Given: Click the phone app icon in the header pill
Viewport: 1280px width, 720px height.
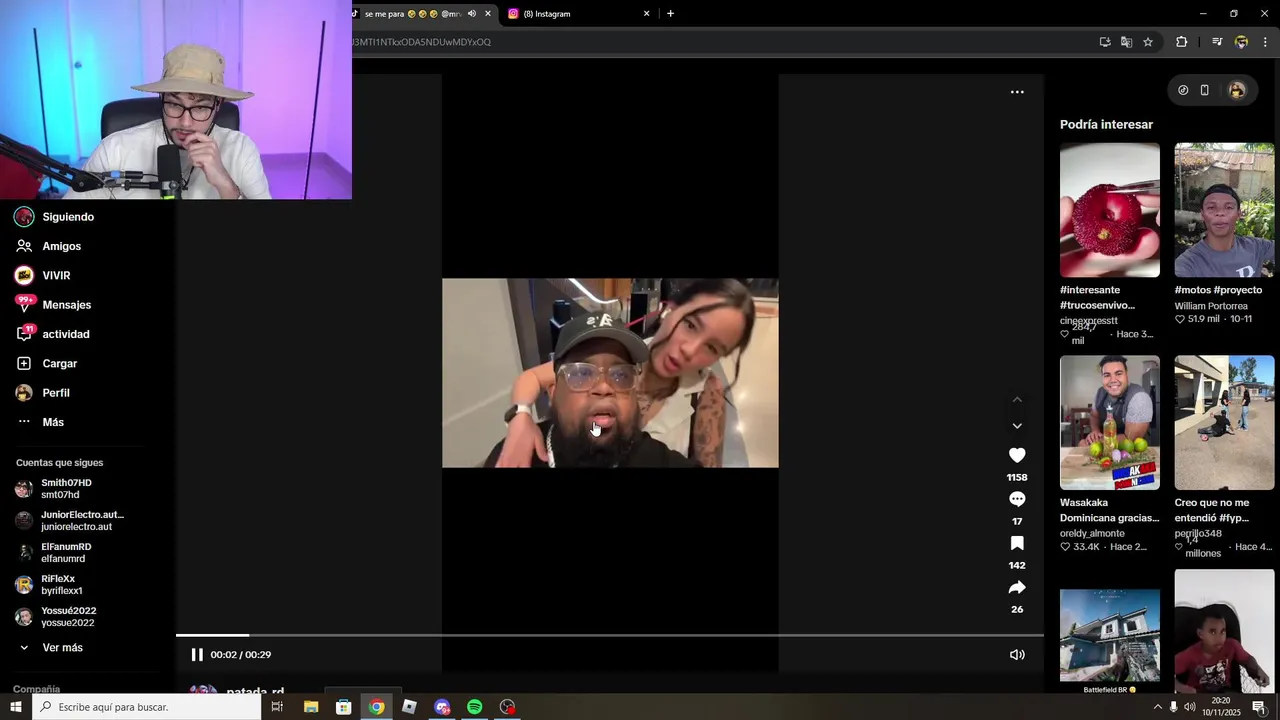Looking at the screenshot, I should click(1205, 90).
